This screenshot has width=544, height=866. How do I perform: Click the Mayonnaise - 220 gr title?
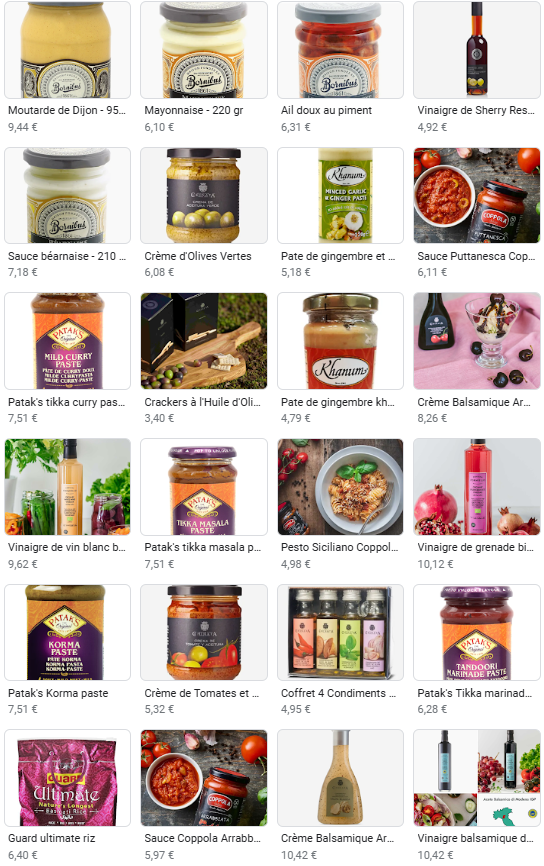193,110
